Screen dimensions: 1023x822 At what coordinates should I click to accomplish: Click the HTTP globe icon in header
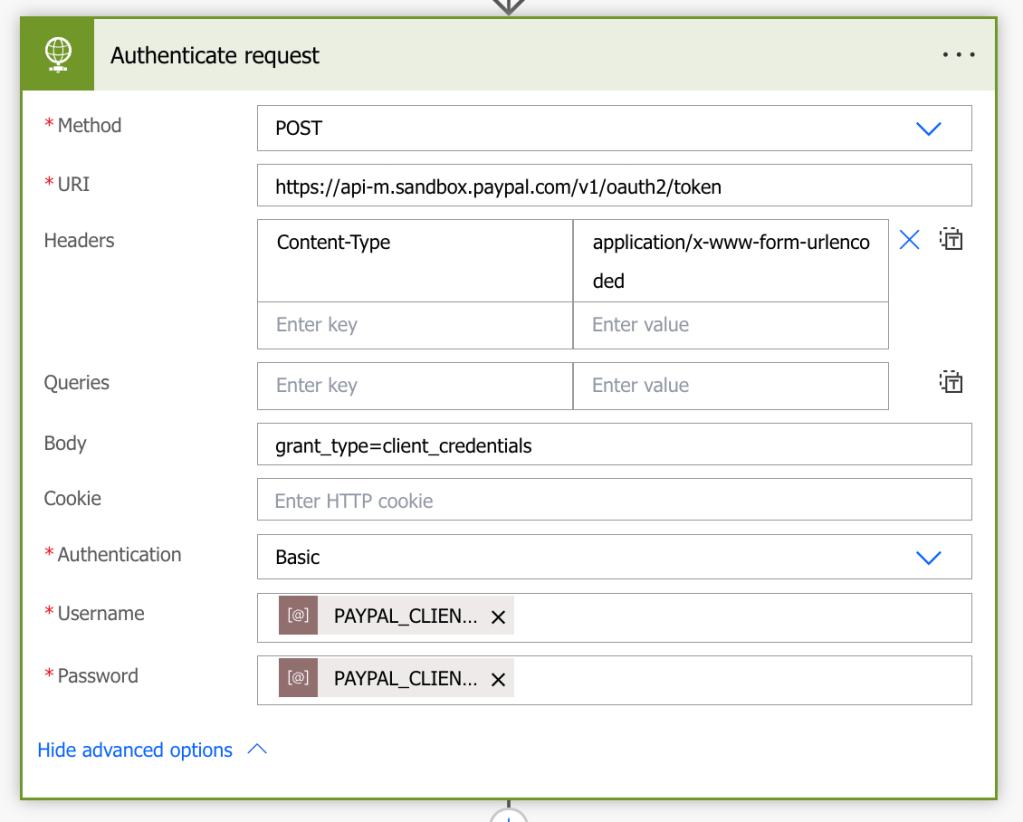(x=58, y=55)
